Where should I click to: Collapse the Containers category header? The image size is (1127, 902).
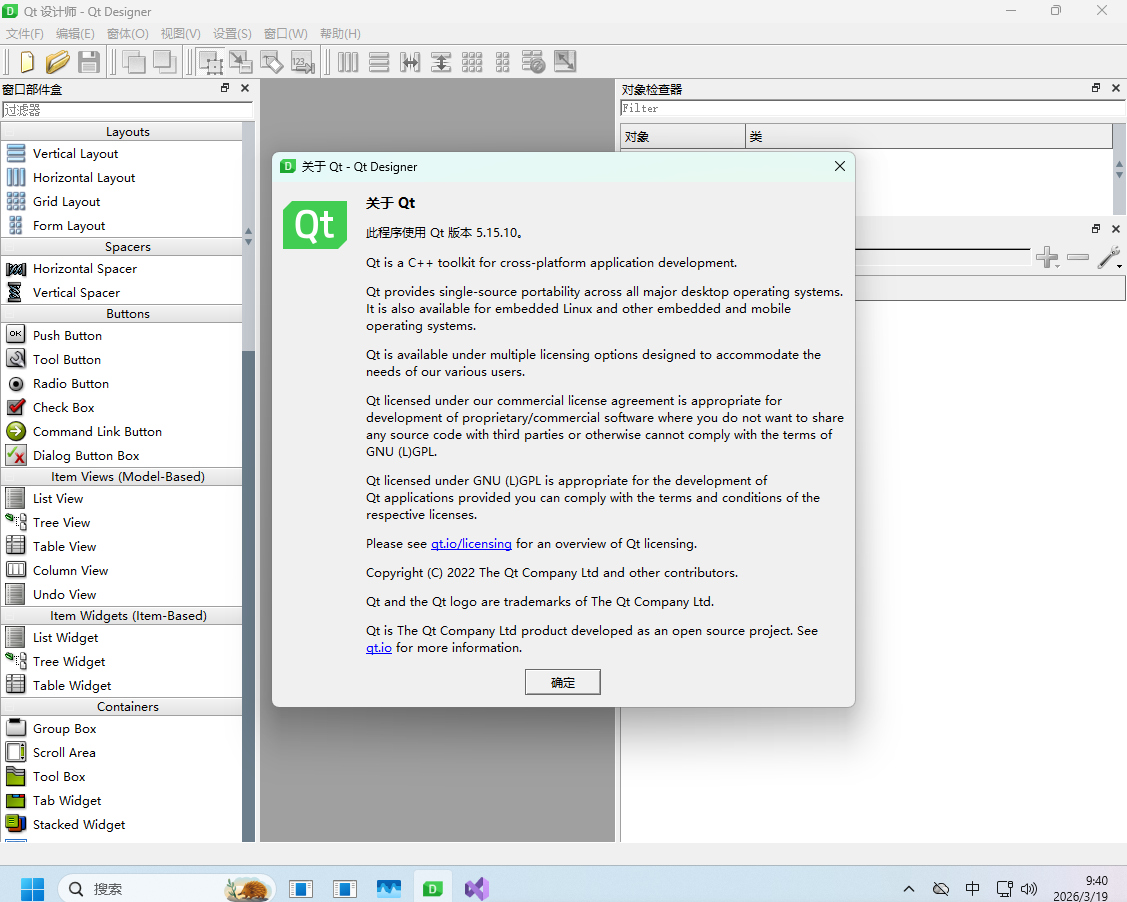click(x=121, y=707)
